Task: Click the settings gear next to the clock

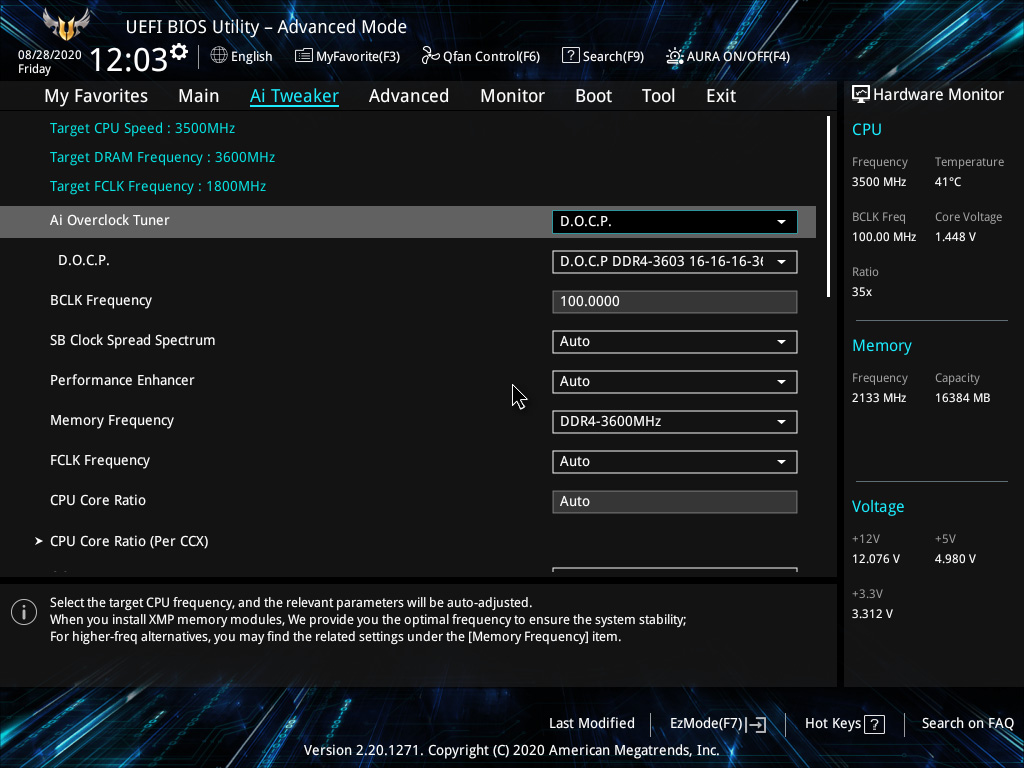Action: point(179,52)
